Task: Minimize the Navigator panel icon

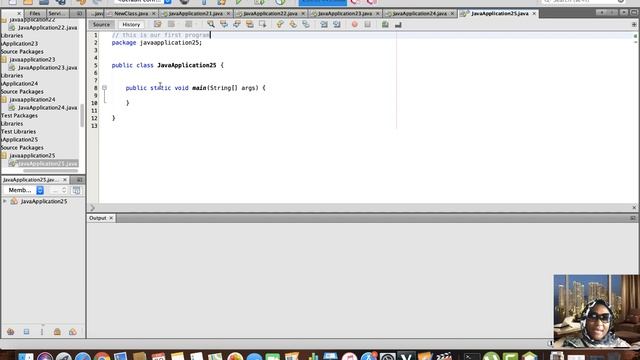Action: pyautogui.click(x=79, y=180)
